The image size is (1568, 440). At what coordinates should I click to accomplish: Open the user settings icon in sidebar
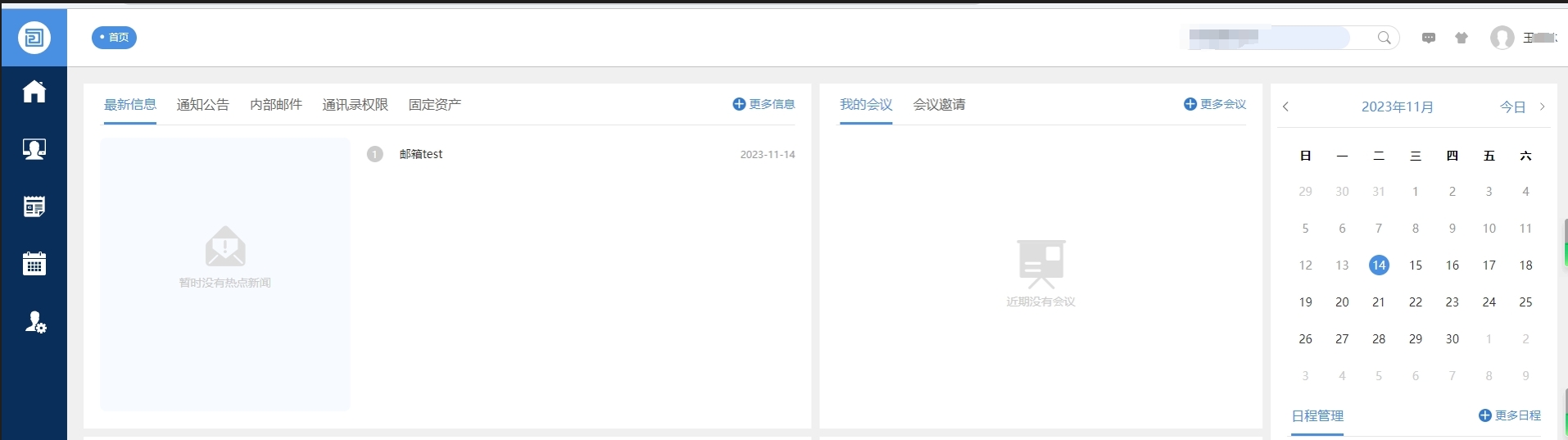(x=35, y=322)
